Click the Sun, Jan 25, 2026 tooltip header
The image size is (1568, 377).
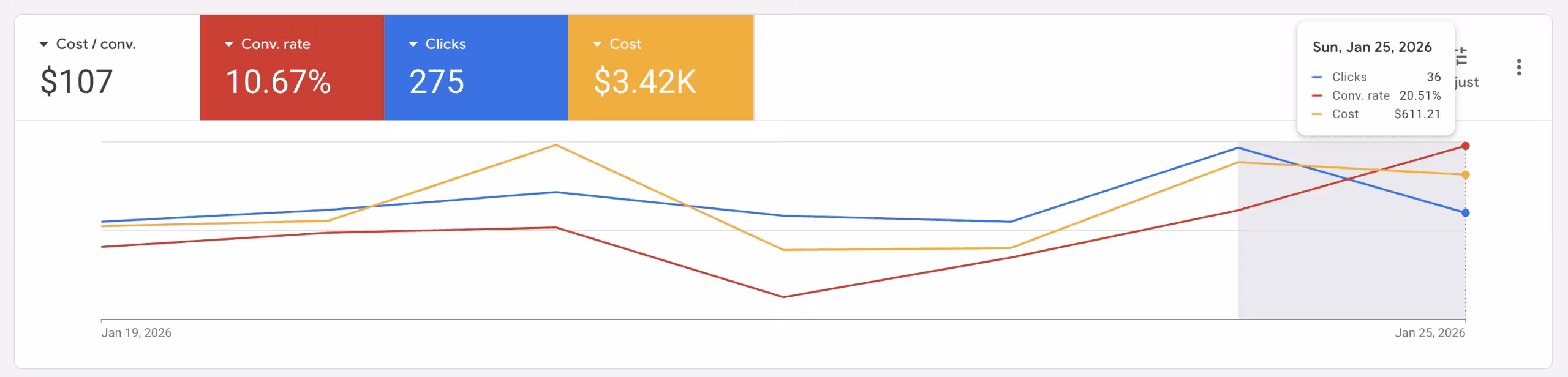pos(1372,47)
